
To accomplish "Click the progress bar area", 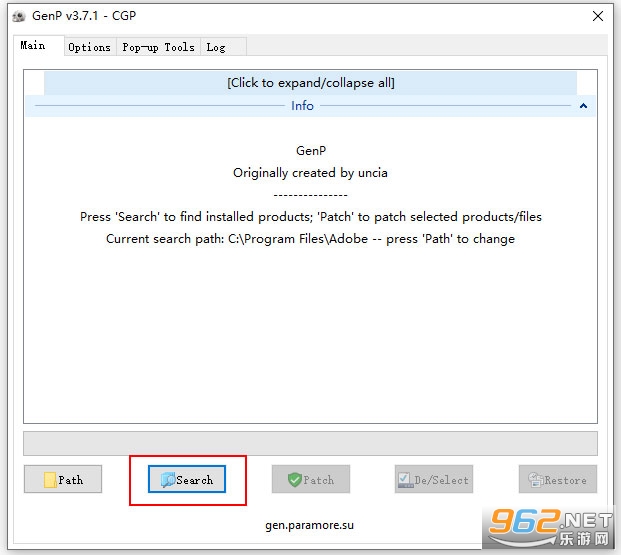I will [310, 443].
